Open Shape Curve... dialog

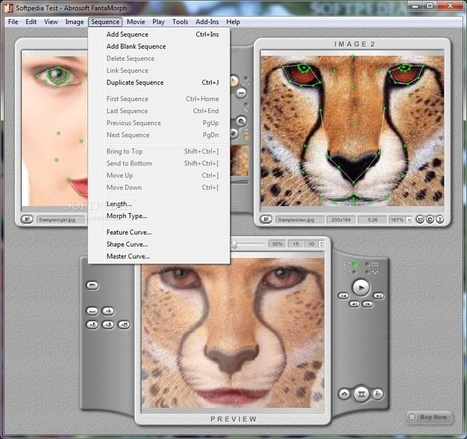(159, 244)
